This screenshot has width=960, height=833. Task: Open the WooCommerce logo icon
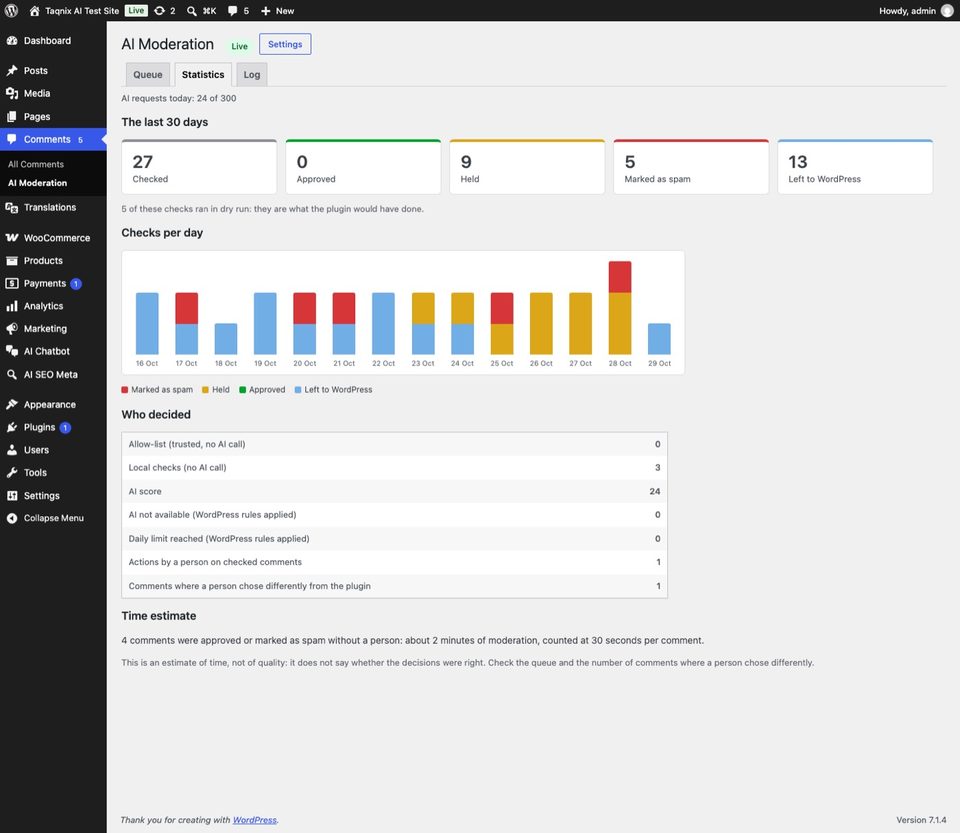[x=12, y=237]
